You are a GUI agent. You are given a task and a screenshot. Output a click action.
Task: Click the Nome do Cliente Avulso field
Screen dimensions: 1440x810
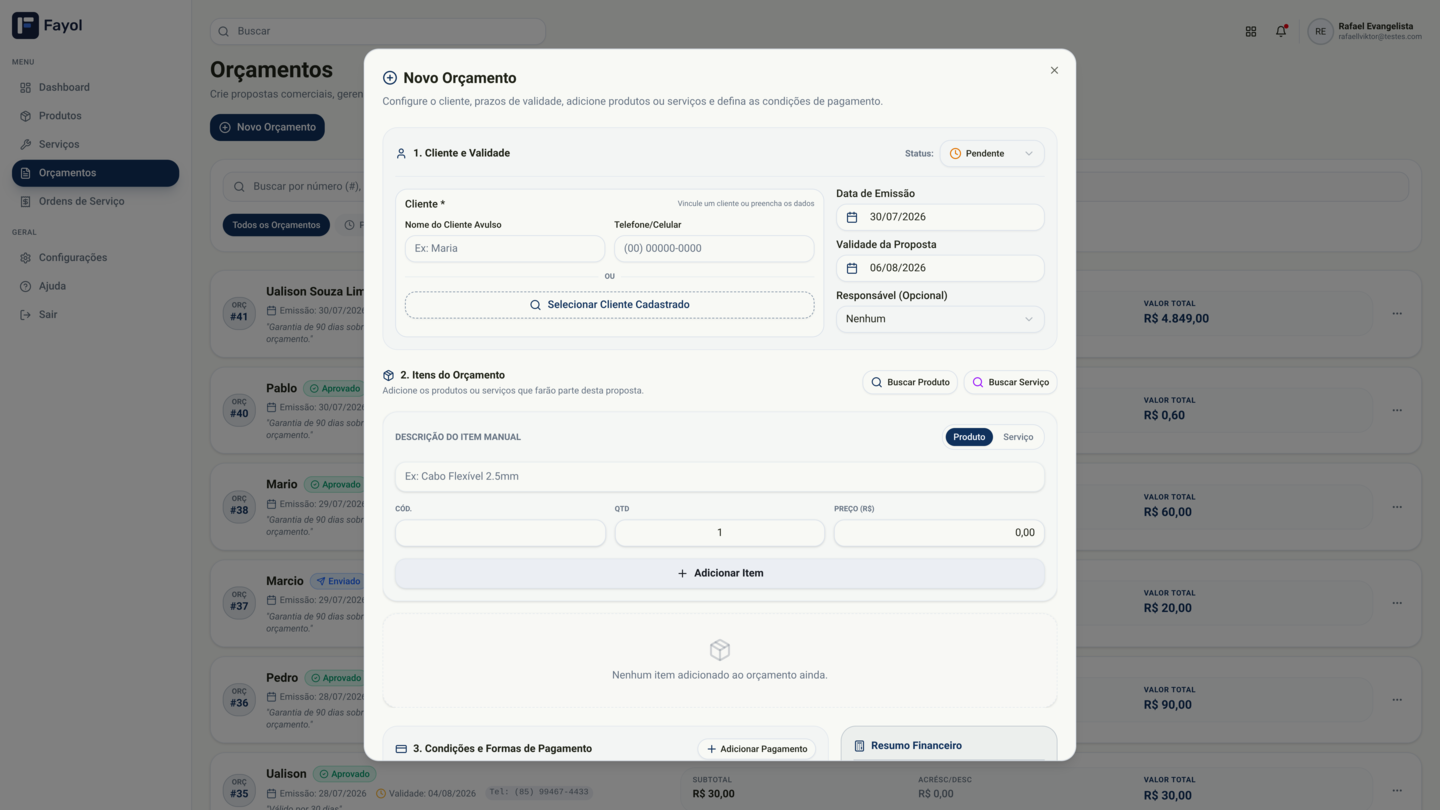tap(505, 248)
